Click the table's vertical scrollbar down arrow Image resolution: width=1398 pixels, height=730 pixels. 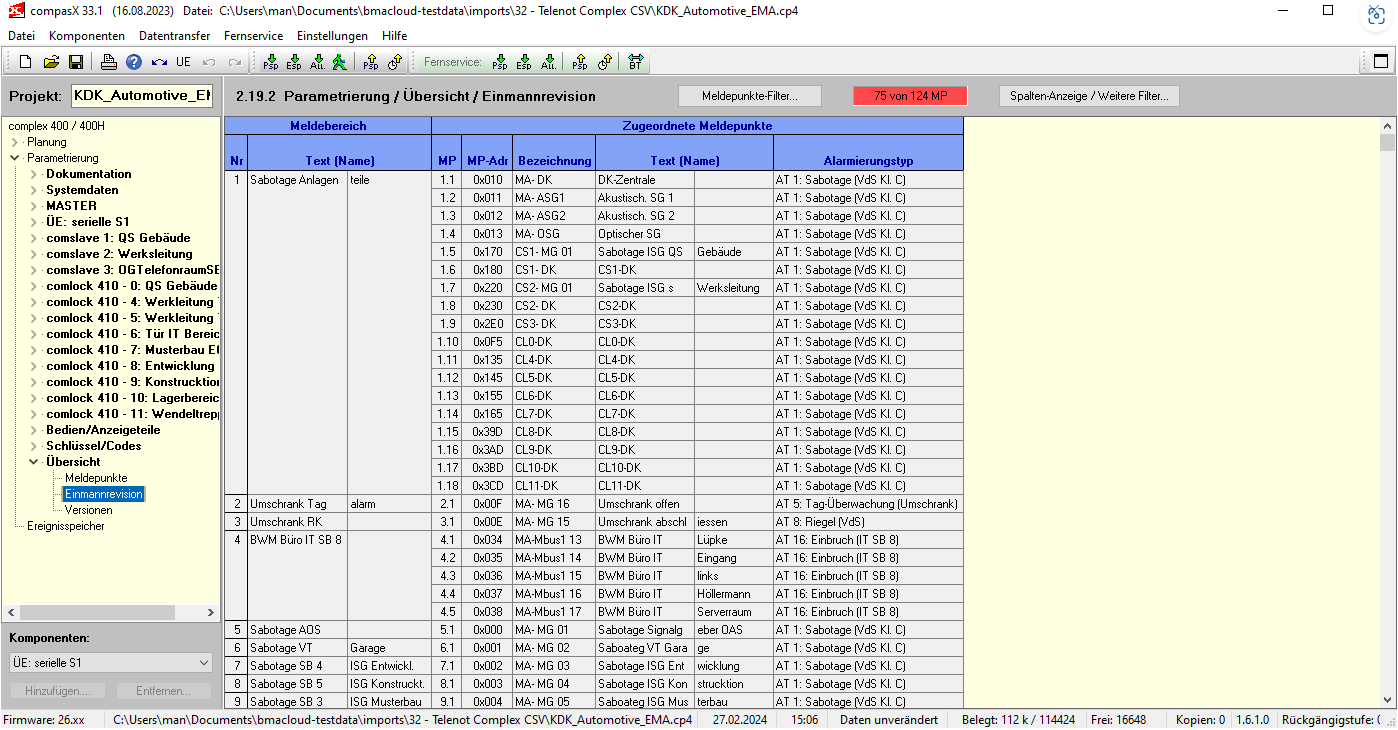[x=1387, y=700]
